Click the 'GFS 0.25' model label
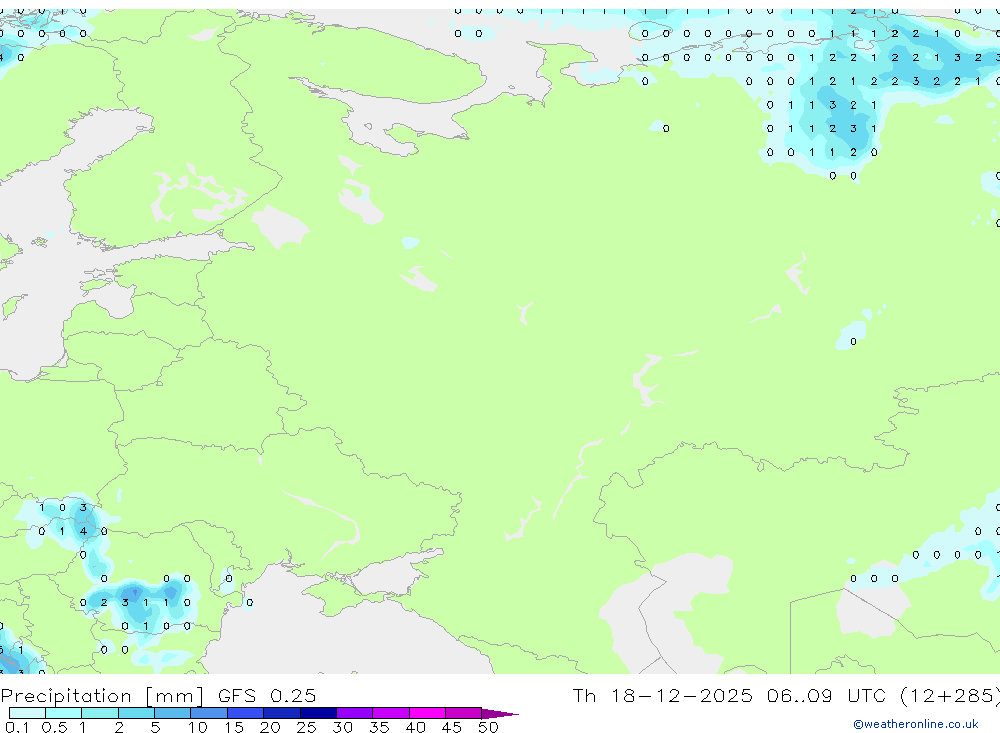This screenshot has height=733, width=1000. pos(267,695)
